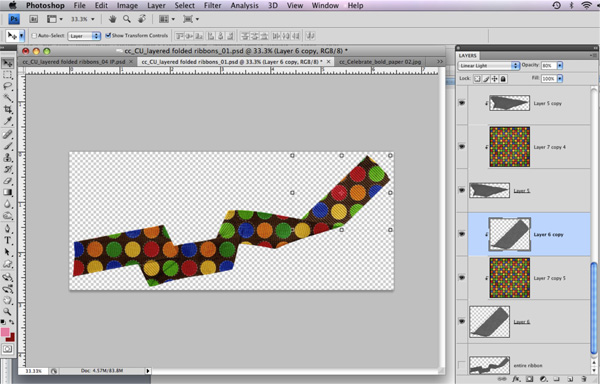This screenshot has height=384, width=600.
Task: Open the Opacity slider dropdown arrow
Action: pos(560,66)
